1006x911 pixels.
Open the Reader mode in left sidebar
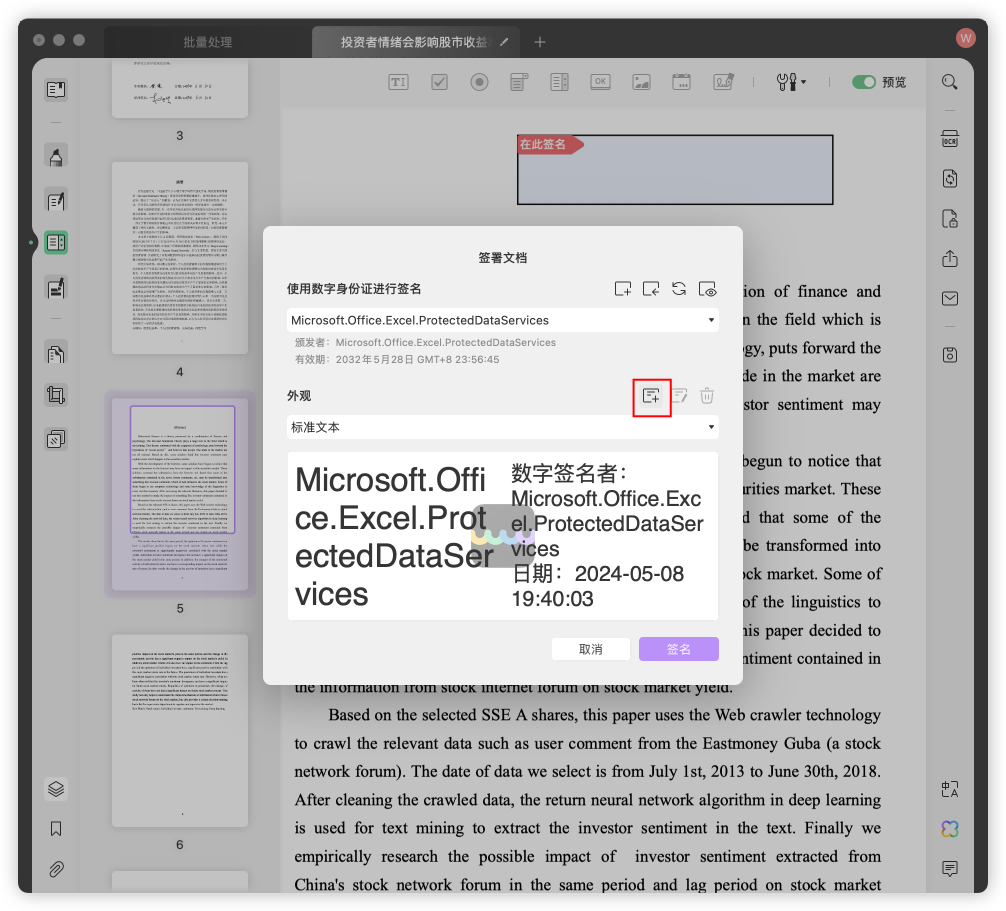pyautogui.click(x=56, y=90)
